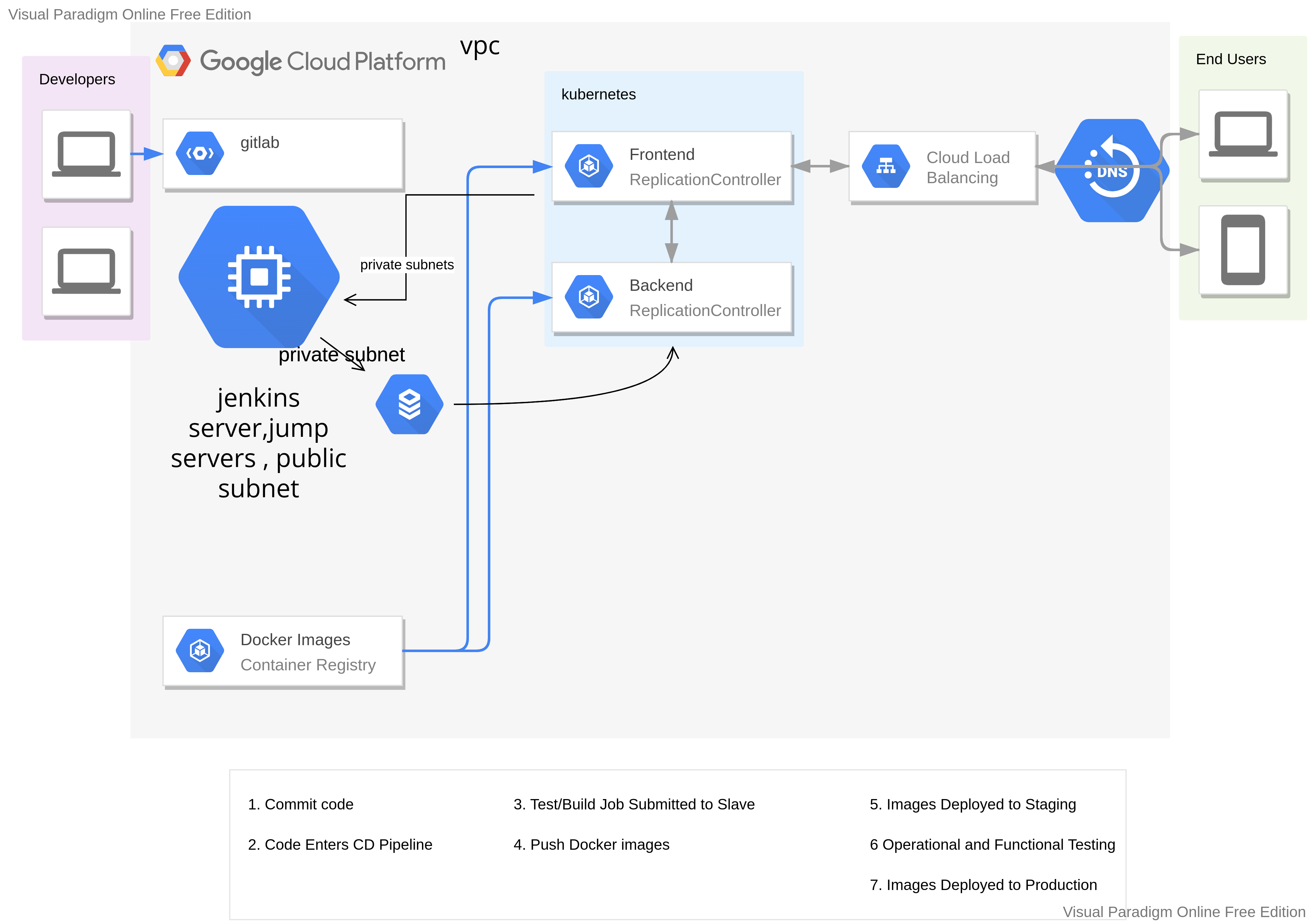Select the Container Registry hexagon icon
Viewport: 1313px width, 924px height.
[200, 651]
